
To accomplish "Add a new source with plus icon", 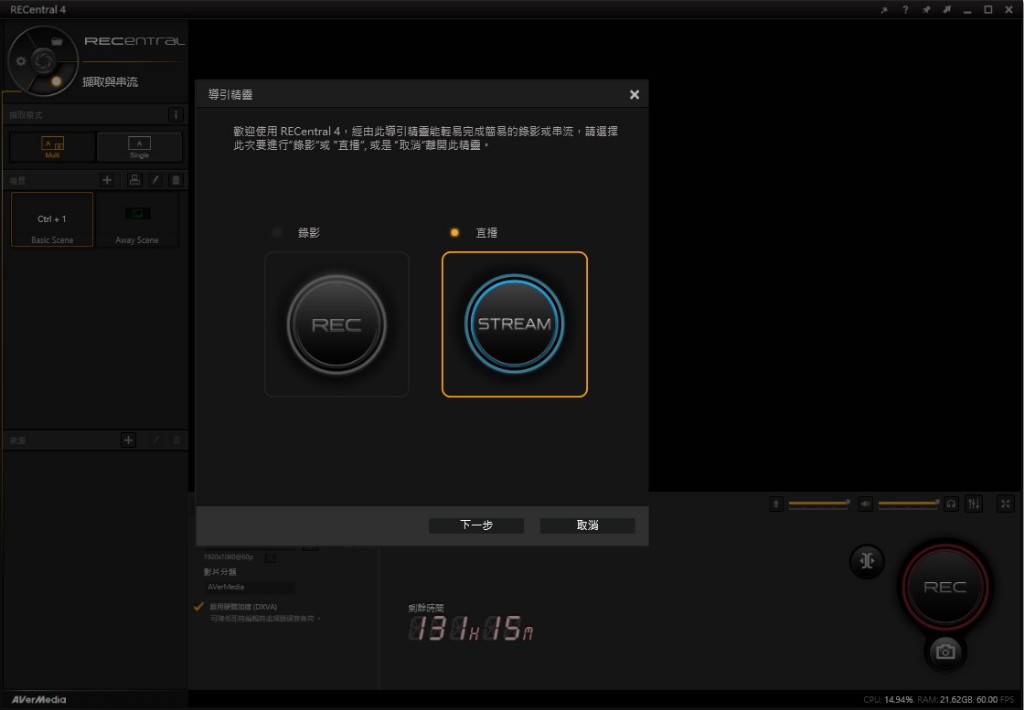I will tap(129, 440).
